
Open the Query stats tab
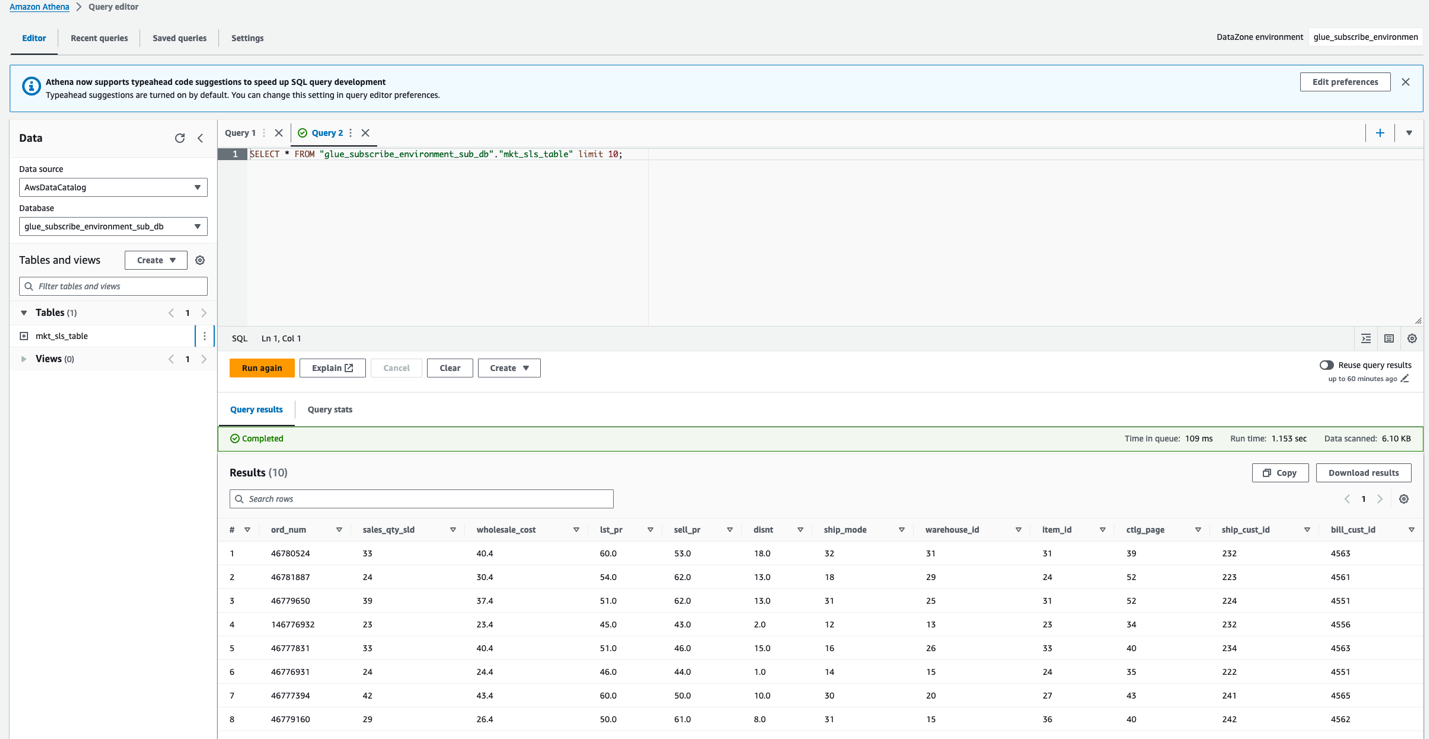329,409
